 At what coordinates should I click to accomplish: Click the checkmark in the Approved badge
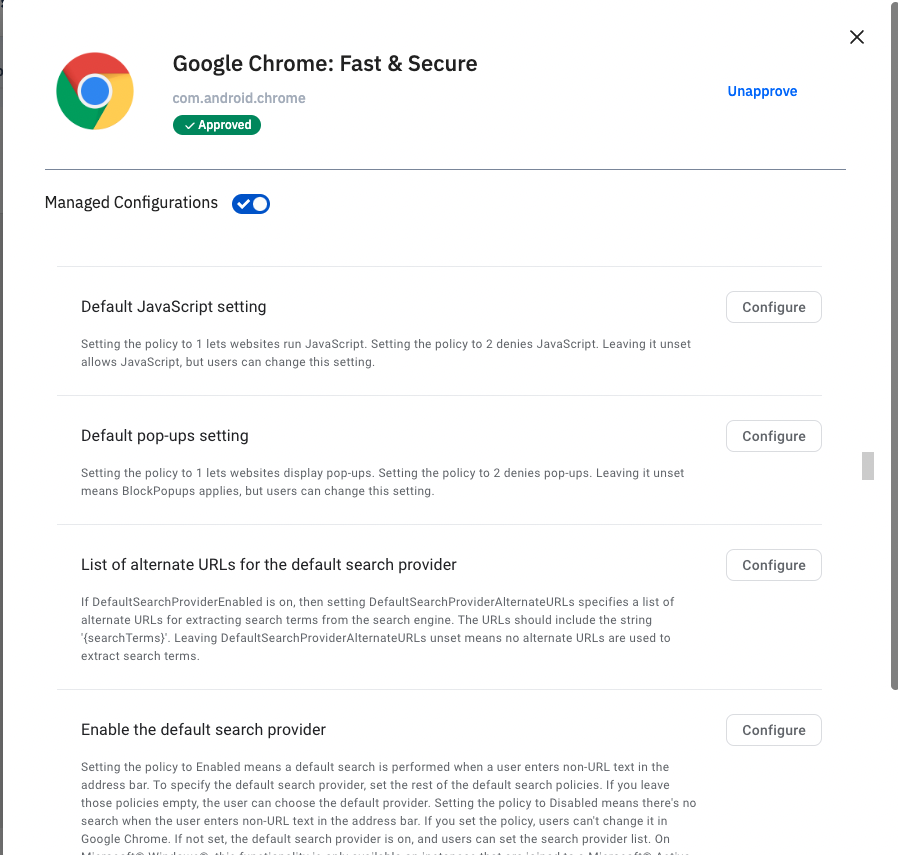click(x=190, y=126)
